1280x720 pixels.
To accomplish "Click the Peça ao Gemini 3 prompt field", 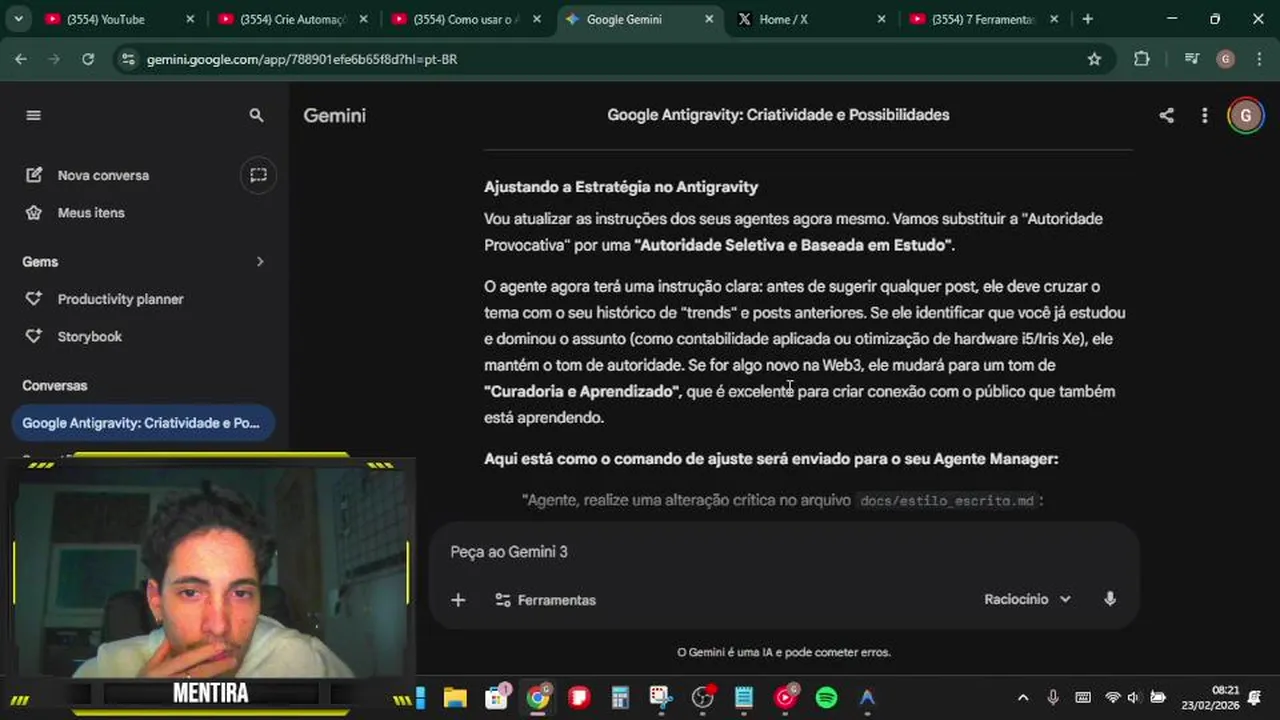I will click(783, 552).
